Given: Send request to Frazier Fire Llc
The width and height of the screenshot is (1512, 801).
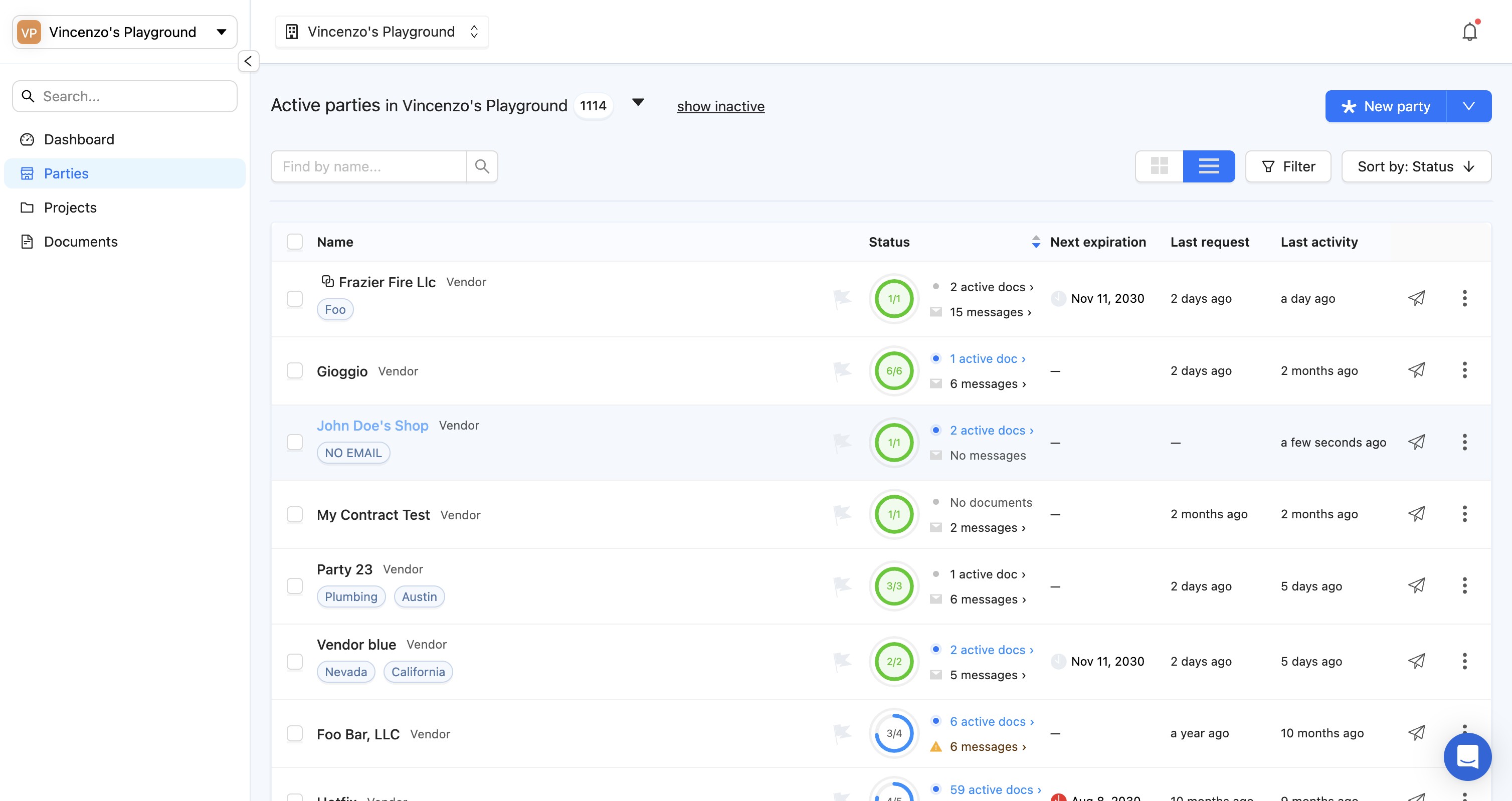Looking at the screenshot, I should (1416, 298).
